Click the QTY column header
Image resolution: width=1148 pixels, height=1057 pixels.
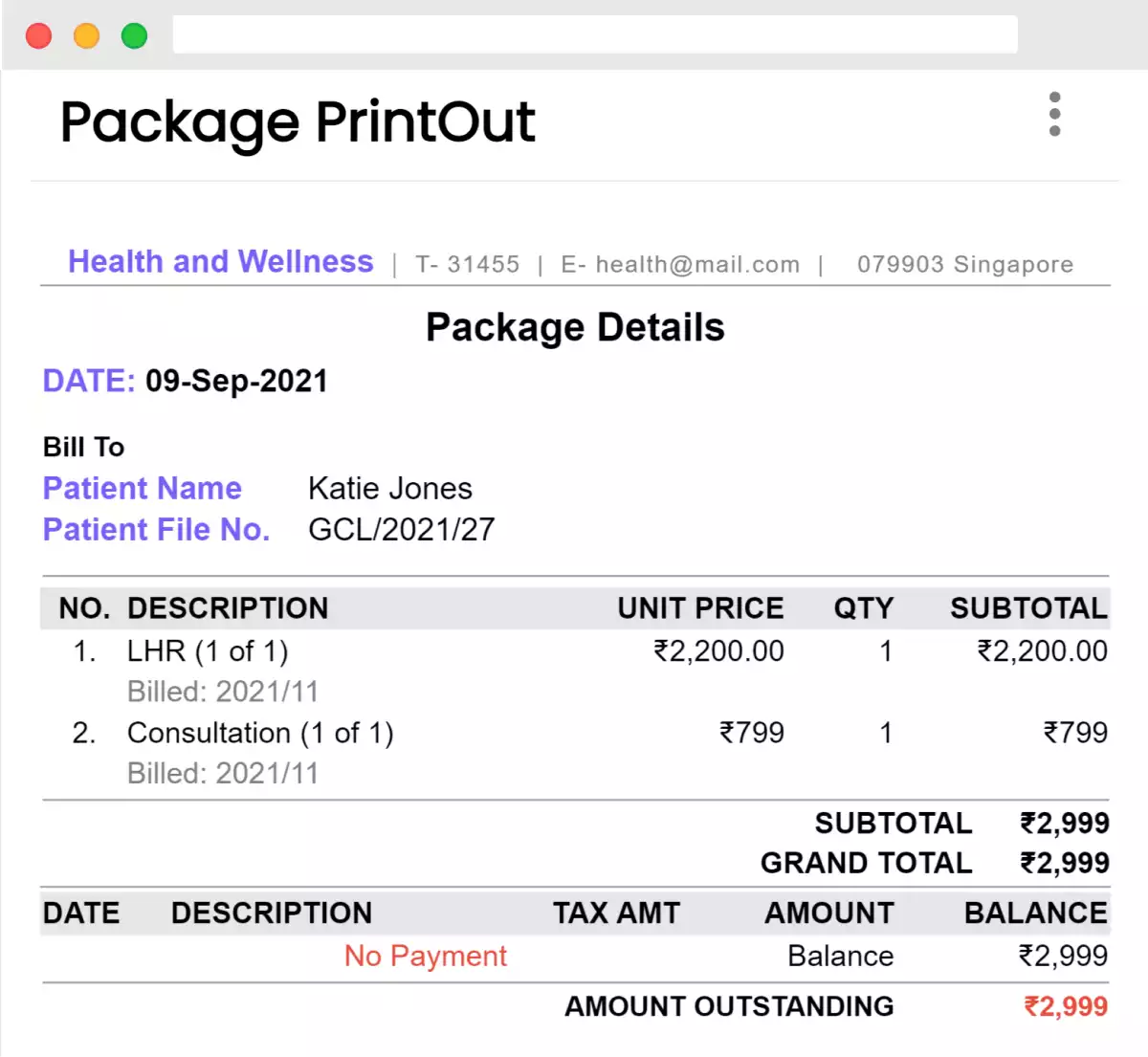863,608
